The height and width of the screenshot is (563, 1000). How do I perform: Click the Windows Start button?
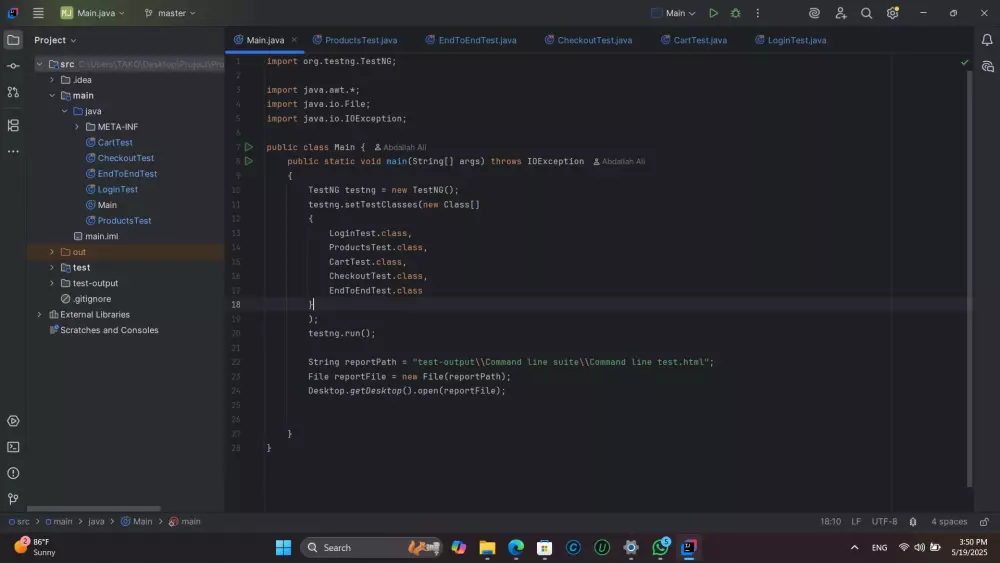point(283,548)
